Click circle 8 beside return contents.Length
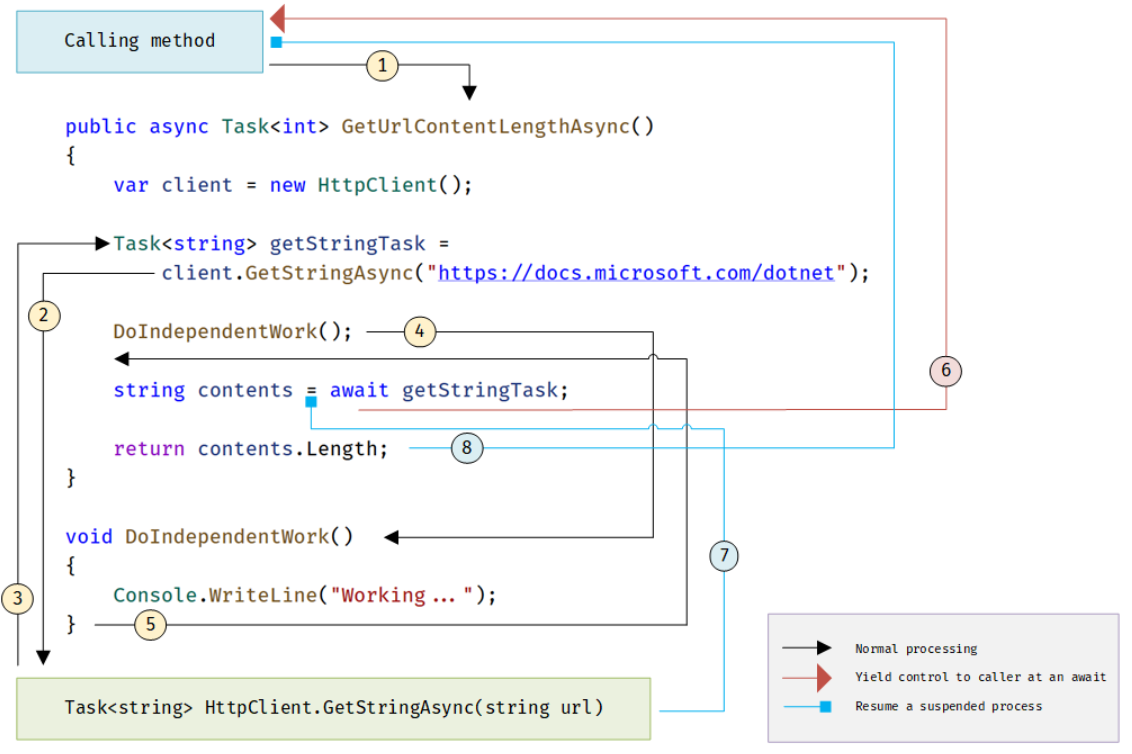This screenshot has width=1132, height=754. (x=466, y=447)
